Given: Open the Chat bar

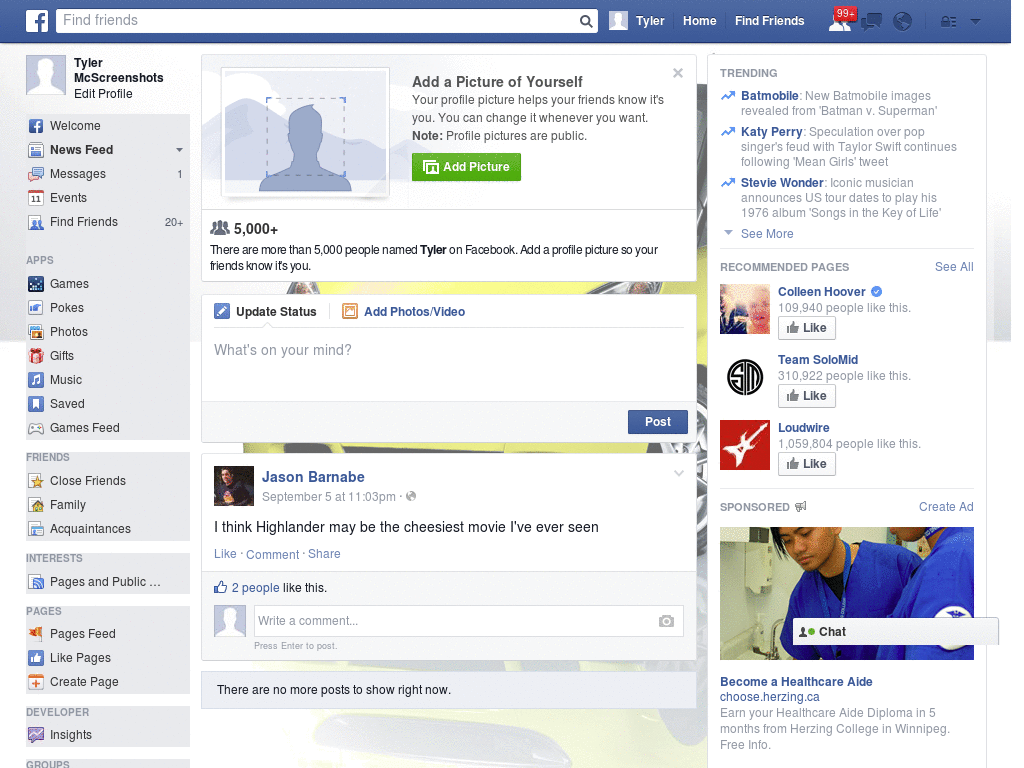Looking at the screenshot, I should click(895, 632).
